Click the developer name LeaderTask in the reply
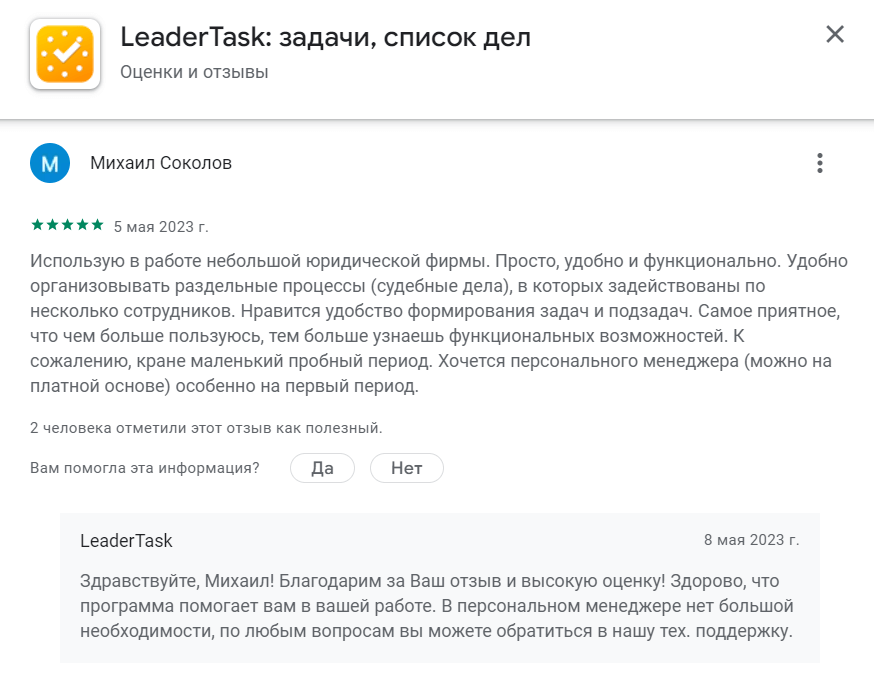This screenshot has height=681, width=874. tap(125, 540)
